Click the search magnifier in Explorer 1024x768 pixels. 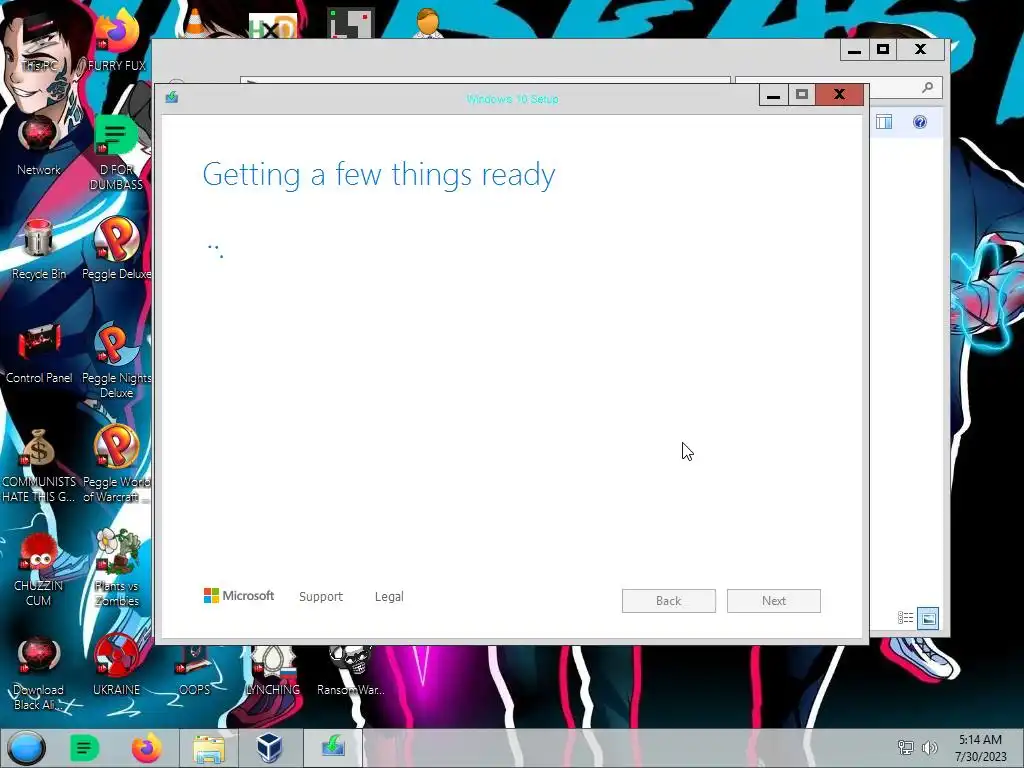927,87
